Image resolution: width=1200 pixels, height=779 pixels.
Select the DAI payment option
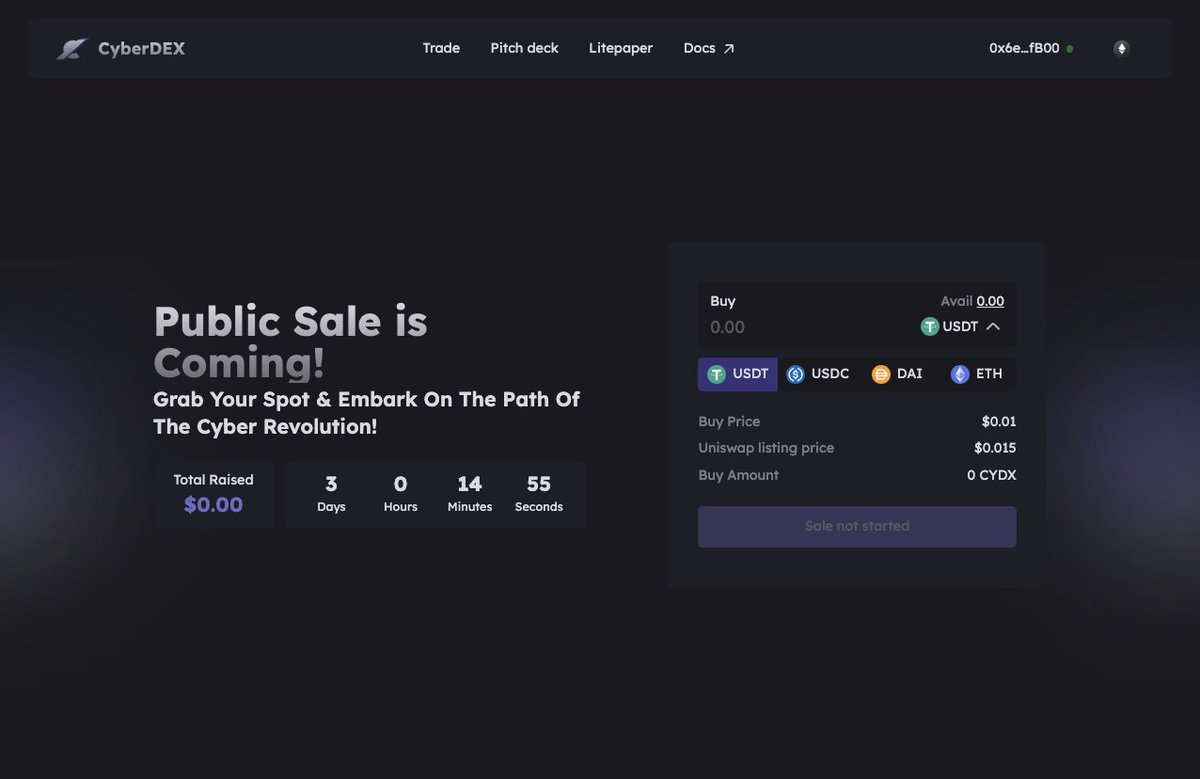tap(897, 374)
